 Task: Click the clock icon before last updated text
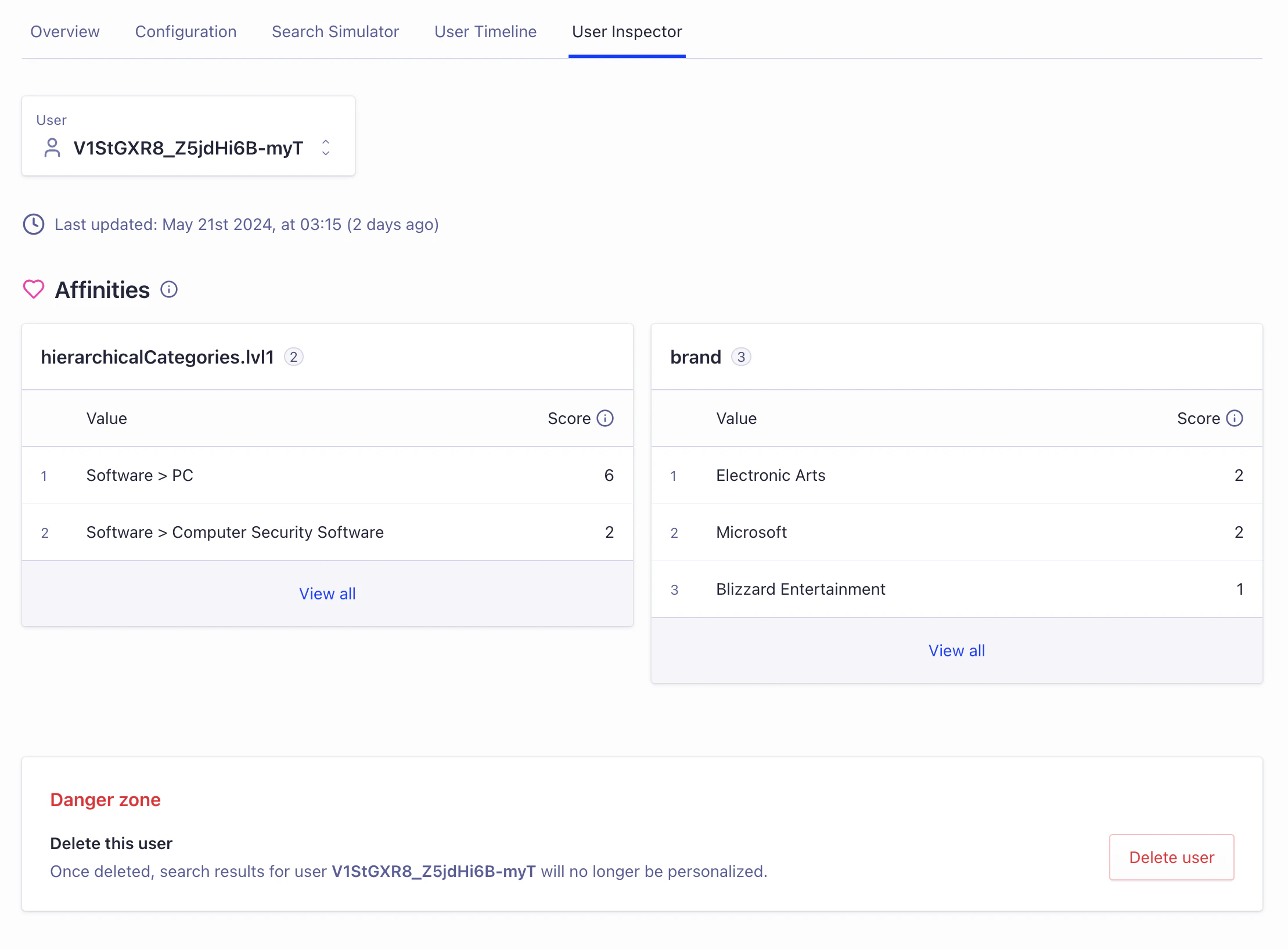pos(33,224)
